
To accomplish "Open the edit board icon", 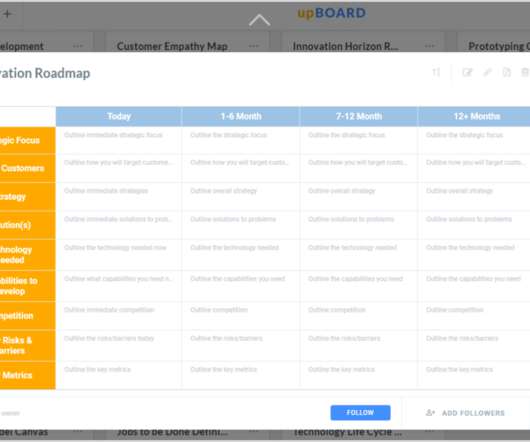I will tap(467, 72).
